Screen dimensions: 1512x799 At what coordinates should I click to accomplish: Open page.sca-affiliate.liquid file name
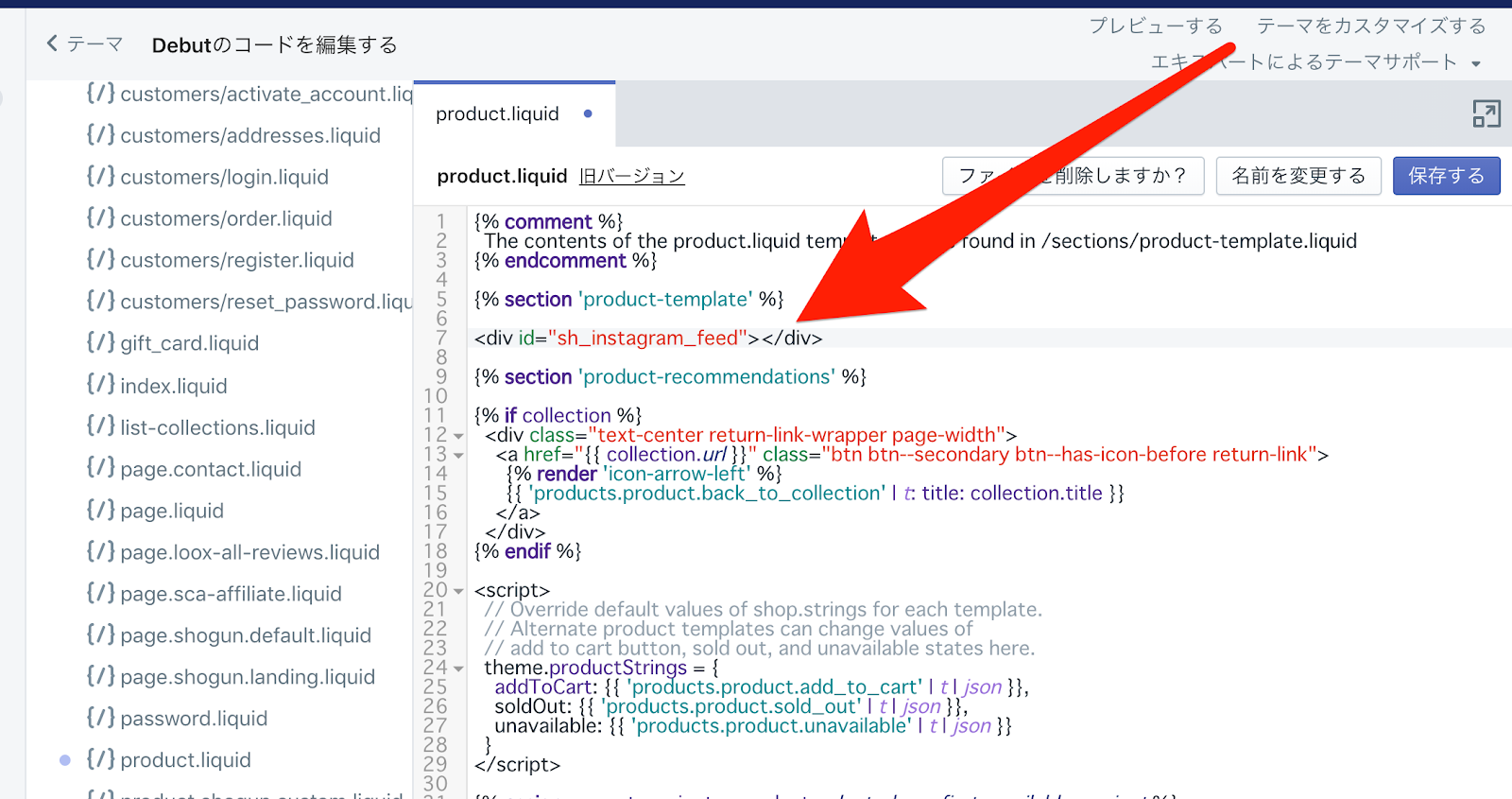pyautogui.click(x=232, y=594)
